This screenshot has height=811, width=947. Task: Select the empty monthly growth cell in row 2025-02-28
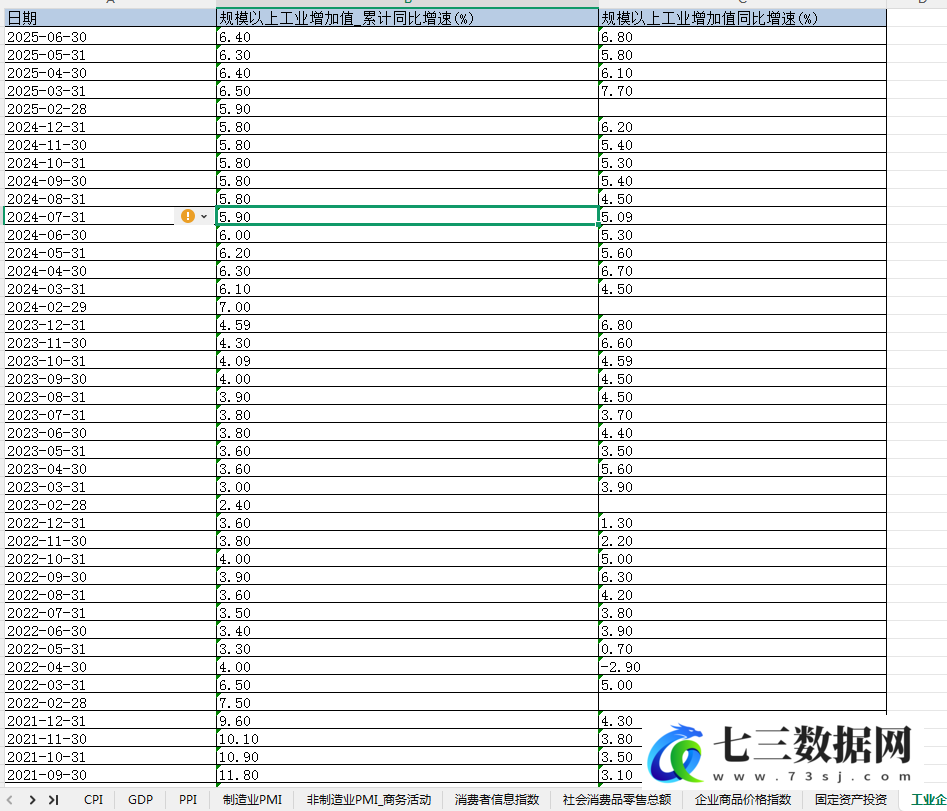coord(743,109)
